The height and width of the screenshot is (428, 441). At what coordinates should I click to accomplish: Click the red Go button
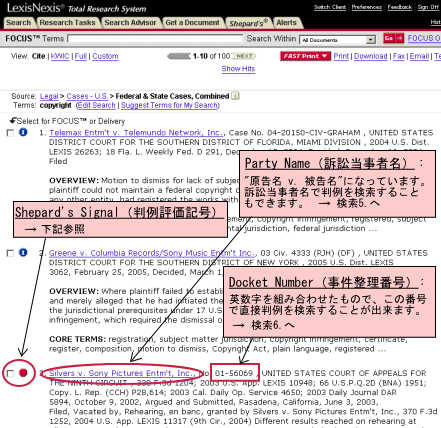pyautogui.click(x=393, y=38)
